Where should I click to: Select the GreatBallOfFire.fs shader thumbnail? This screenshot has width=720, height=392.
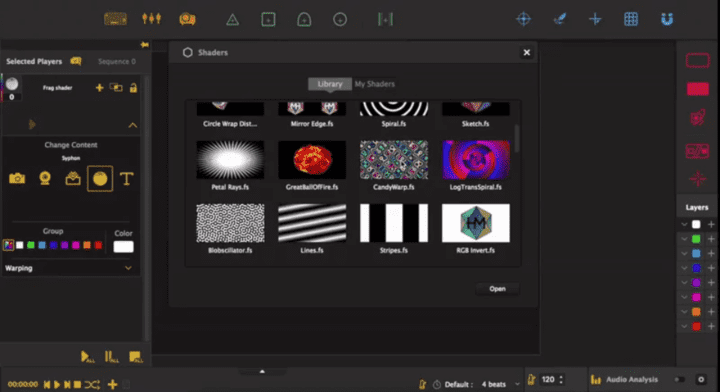(312, 160)
